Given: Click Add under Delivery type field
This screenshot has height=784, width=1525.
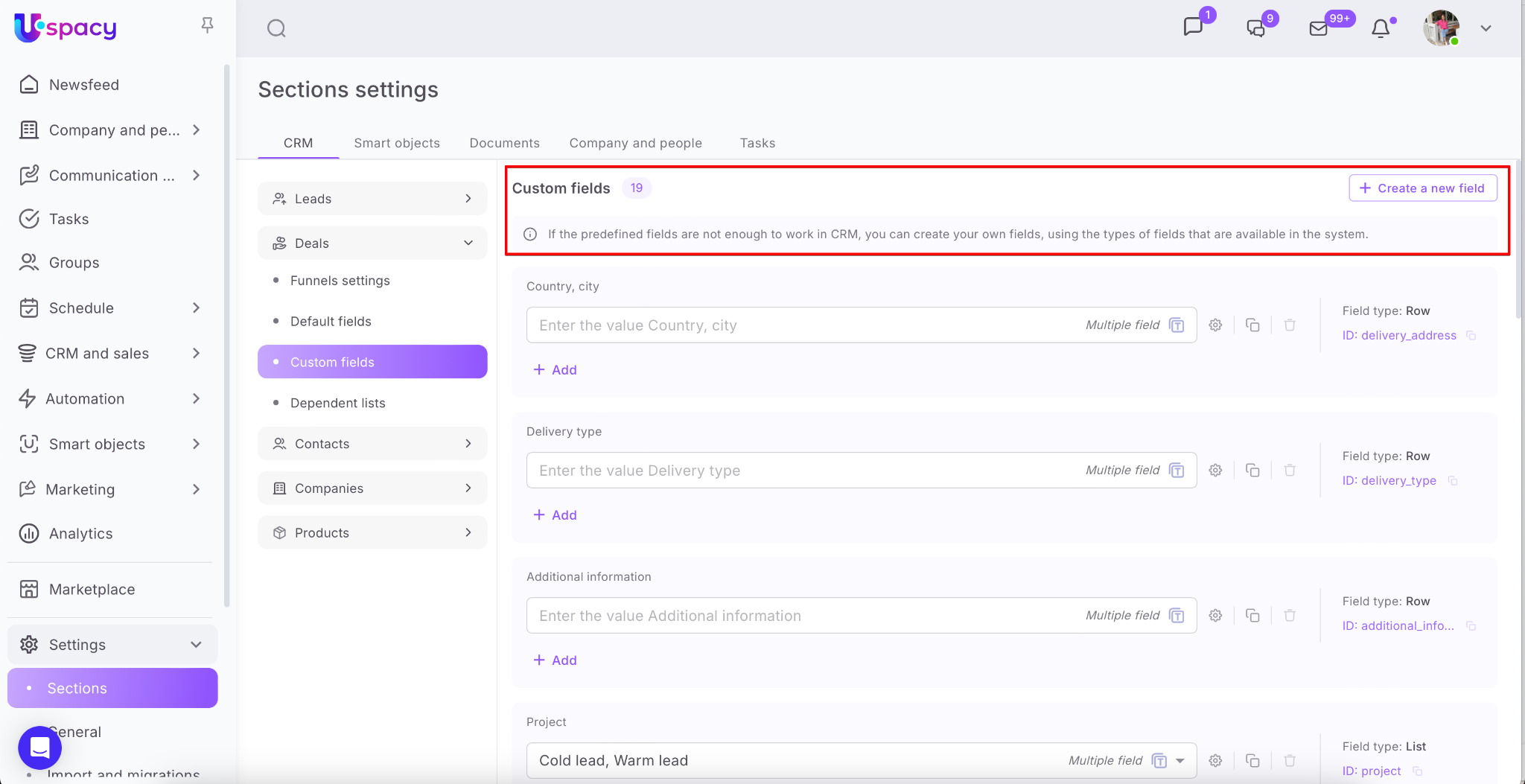Looking at the screenshot, I should [555, 515].
